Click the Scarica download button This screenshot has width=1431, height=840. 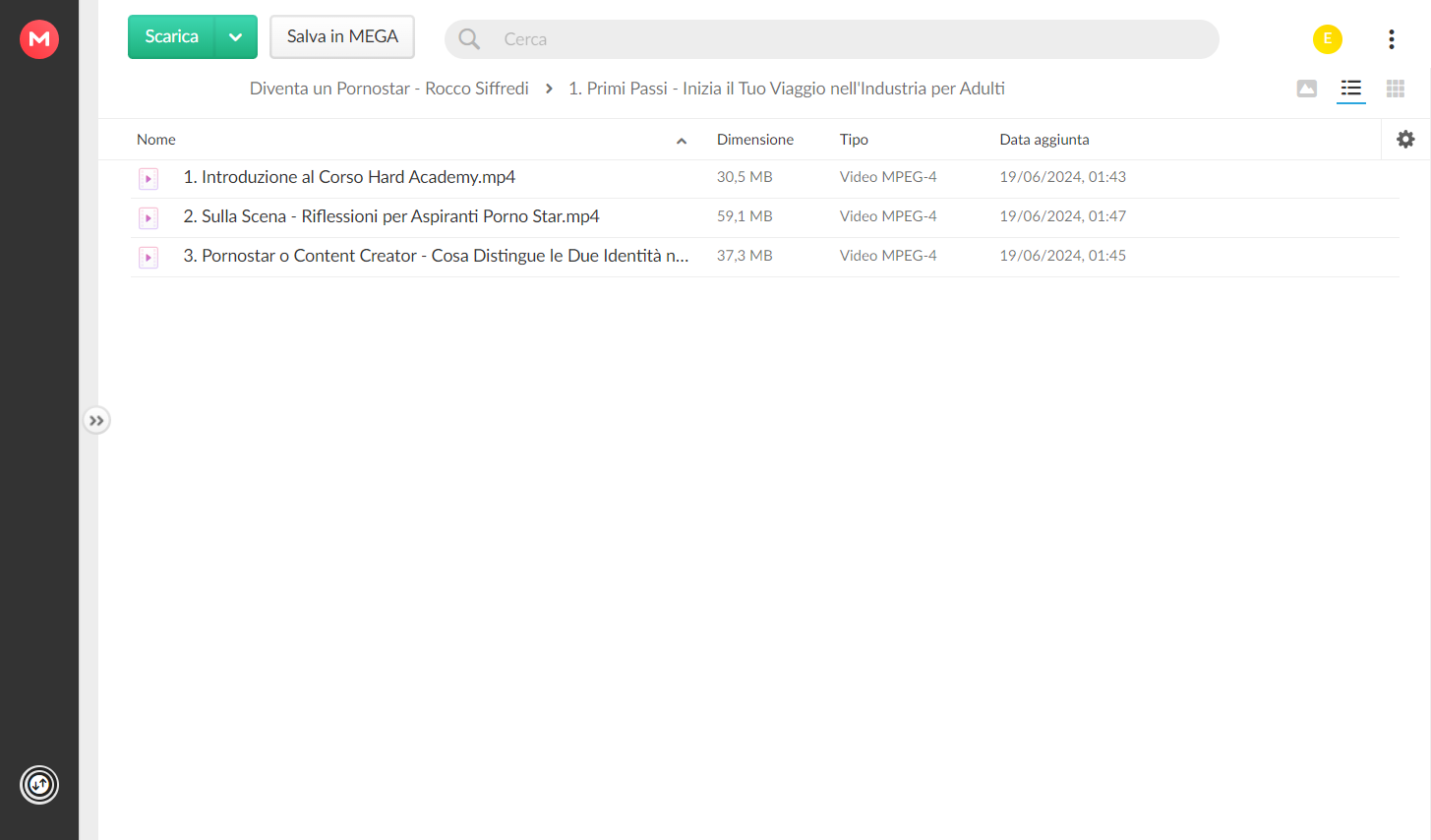click(x=171, y=37)
